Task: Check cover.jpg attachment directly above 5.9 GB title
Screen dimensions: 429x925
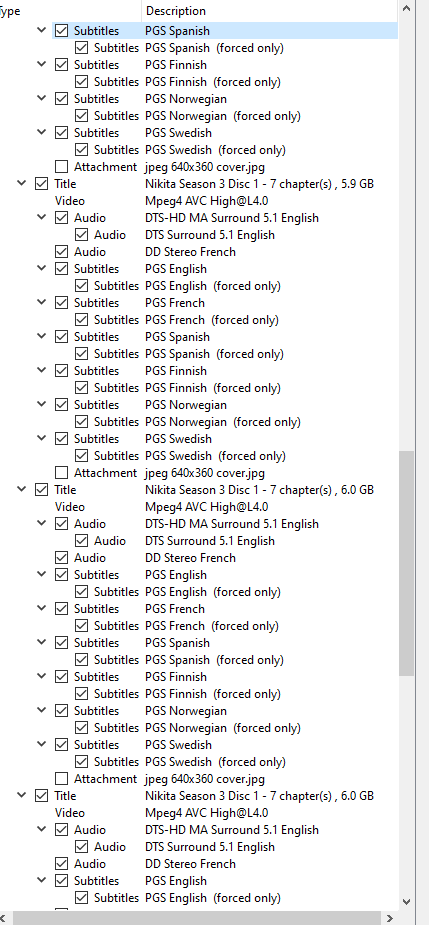Action: [x=62, y=167]
